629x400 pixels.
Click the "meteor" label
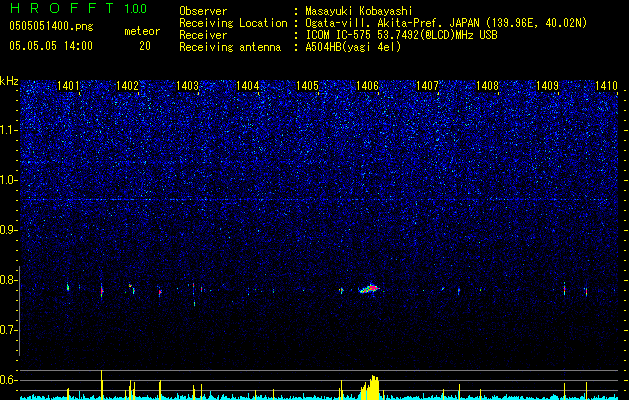pyautogui.click(x=142, y=31)
